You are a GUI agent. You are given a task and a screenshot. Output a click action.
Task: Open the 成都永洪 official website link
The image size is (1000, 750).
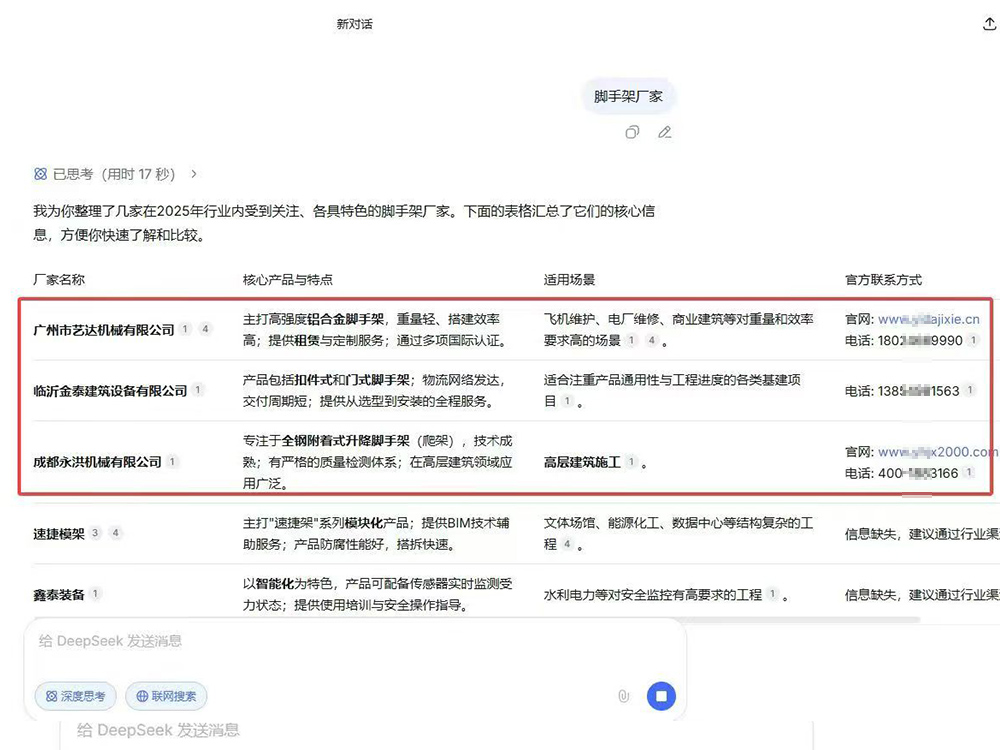pos(937,452)
